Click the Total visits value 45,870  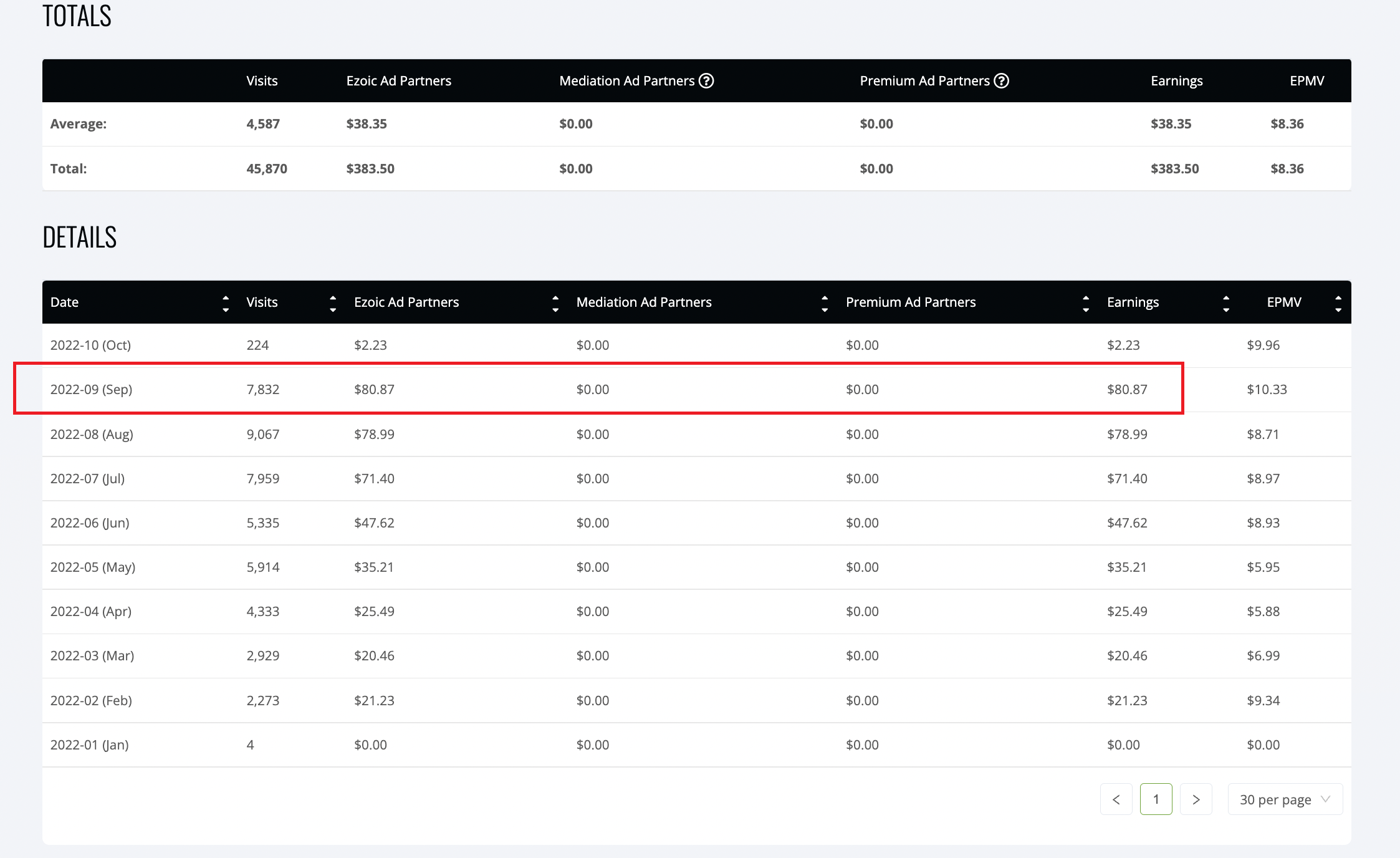(267, 169)
